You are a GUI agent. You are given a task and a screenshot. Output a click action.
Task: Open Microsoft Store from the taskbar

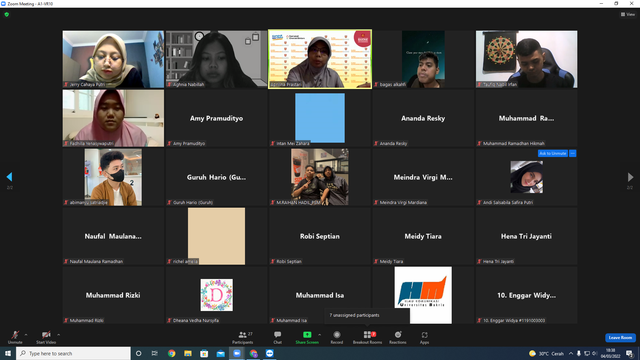pos(204,353)
